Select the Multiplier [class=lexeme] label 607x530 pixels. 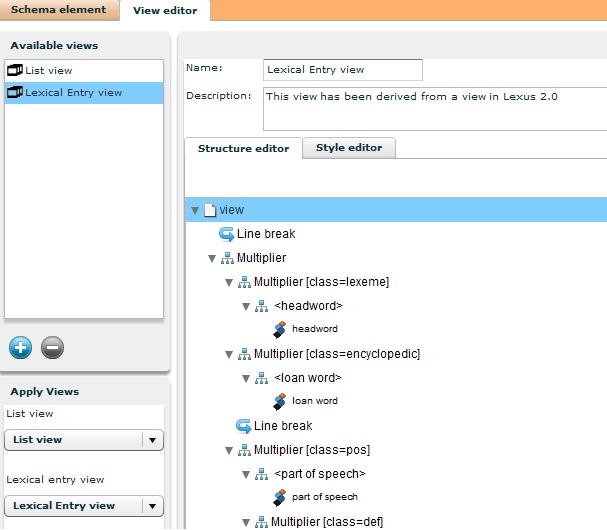tap(321, 282)
